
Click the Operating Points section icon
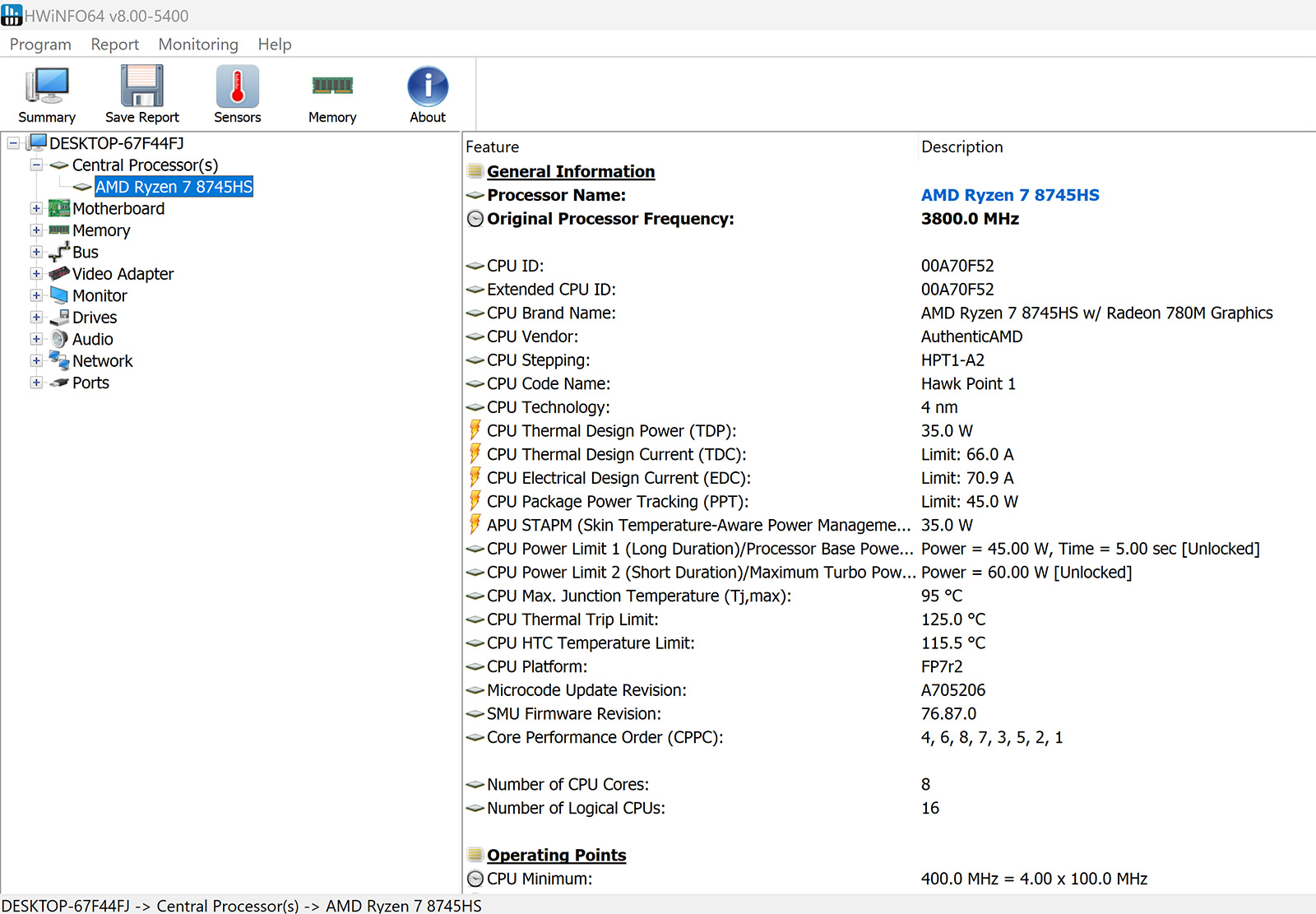tap(475, 855)
